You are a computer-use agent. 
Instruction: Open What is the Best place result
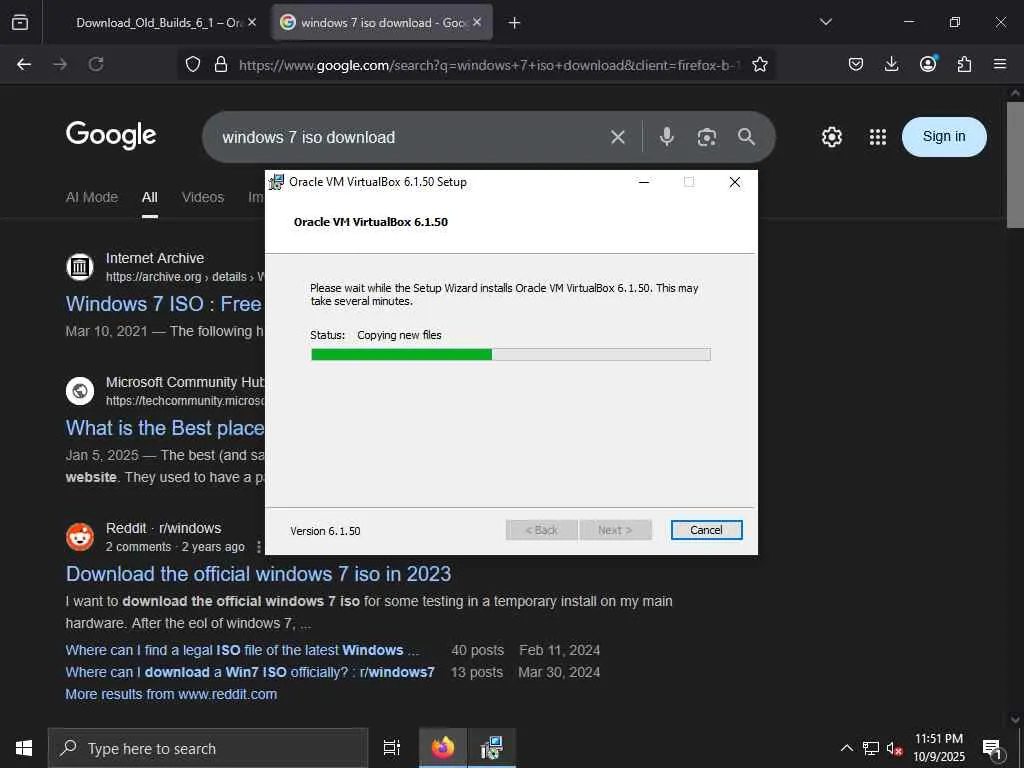click(x=165, y=428)
